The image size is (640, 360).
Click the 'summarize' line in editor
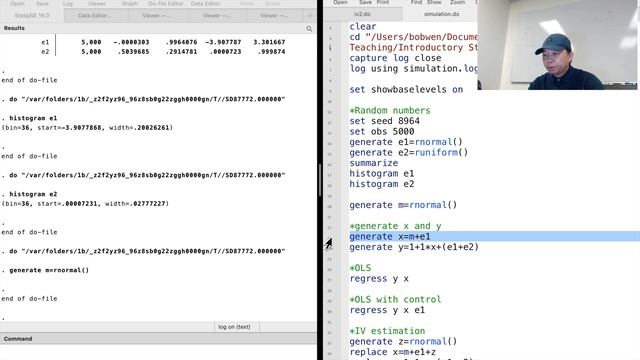click(373, 163)
